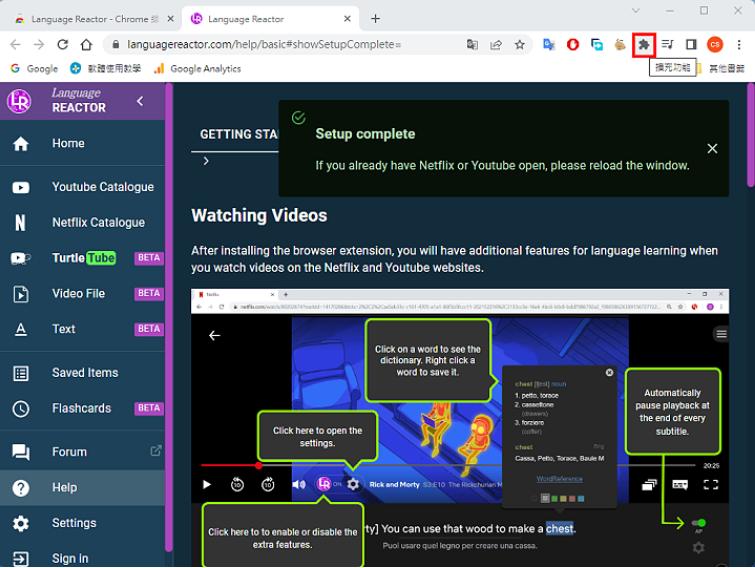This screenshot has width=755, height=568.
Task: Close the active Language Reactor tab
Action: pos(348,19)
